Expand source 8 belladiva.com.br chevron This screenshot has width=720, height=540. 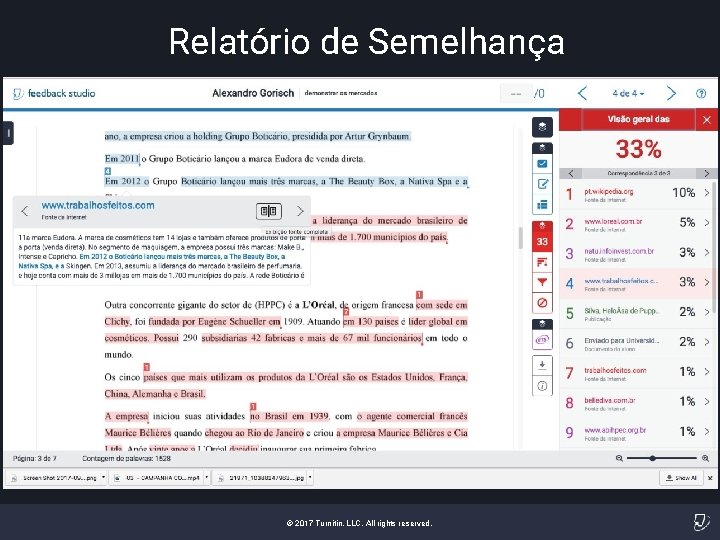tap(707, 402)
